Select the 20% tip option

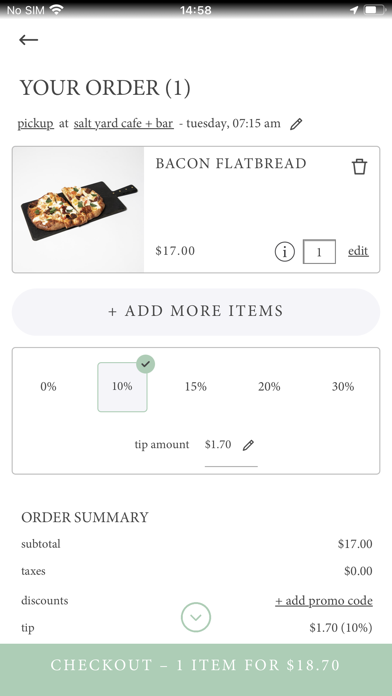click(x=269, y=387)
